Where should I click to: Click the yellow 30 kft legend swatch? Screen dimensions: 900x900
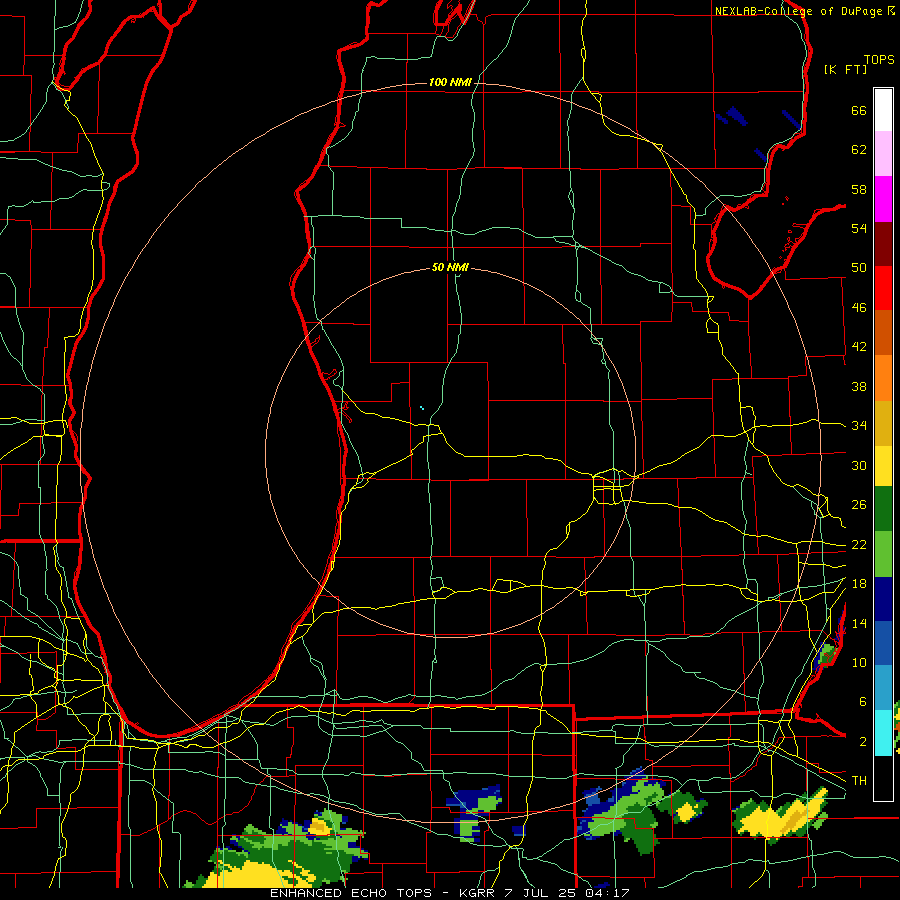(883, 466)
